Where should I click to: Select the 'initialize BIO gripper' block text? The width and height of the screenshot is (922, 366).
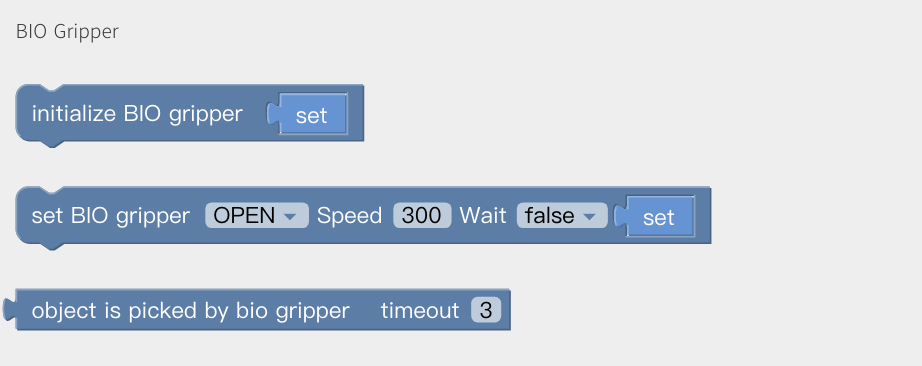coord(136,114)
